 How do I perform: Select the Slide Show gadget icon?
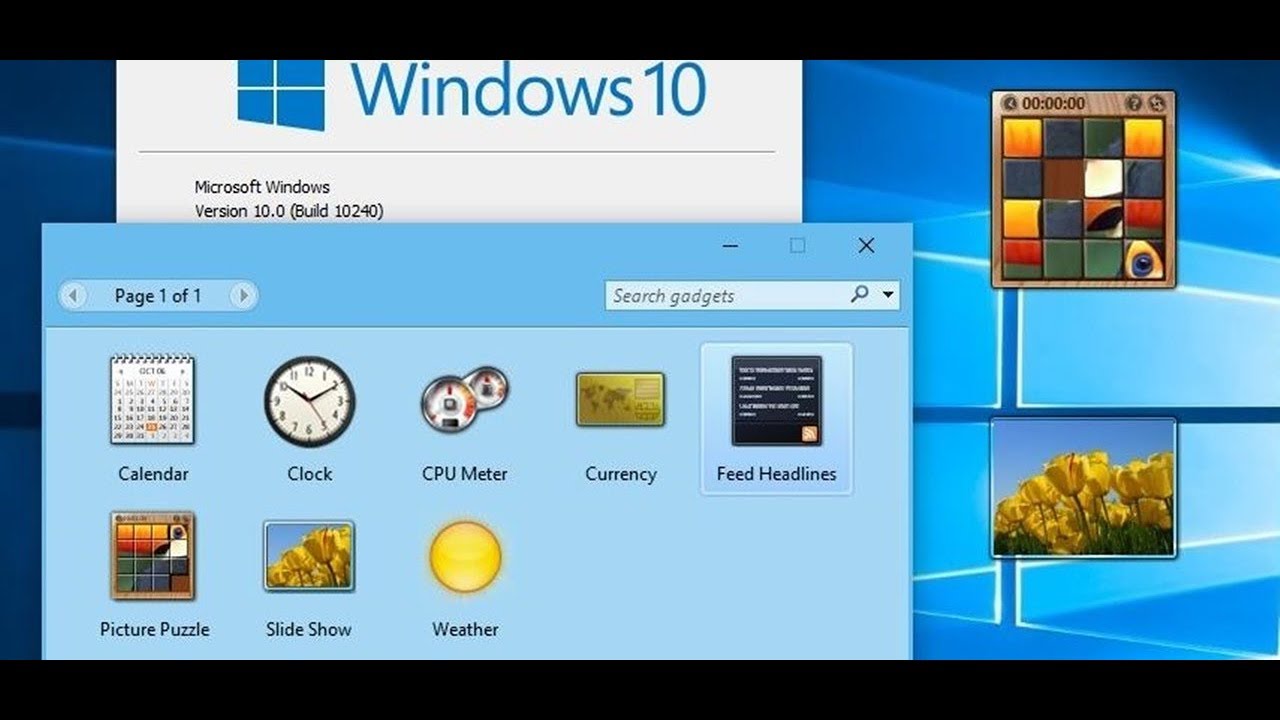tap(309, 555)
